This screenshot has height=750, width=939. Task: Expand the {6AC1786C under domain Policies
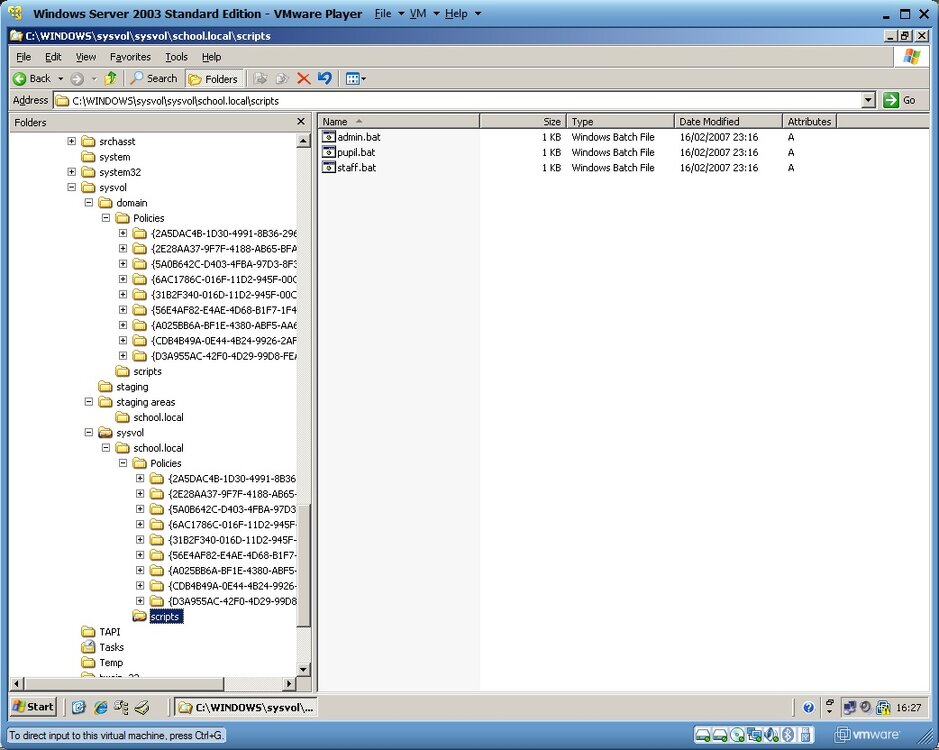tap(123, 279)
